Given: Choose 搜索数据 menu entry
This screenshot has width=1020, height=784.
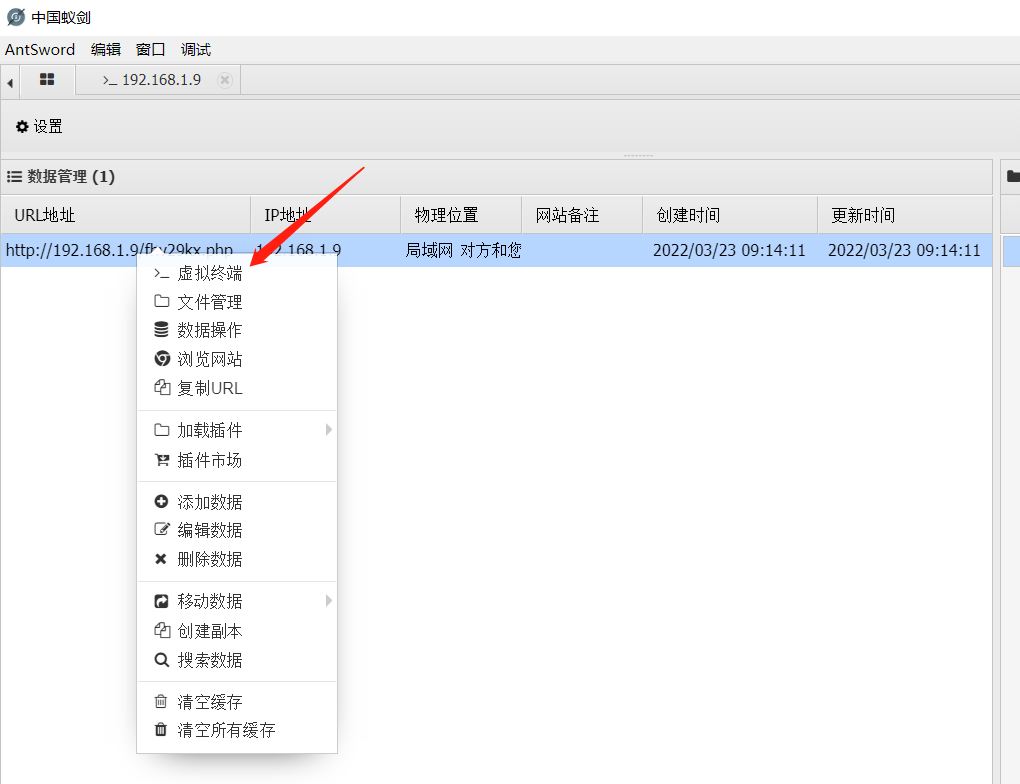Looking at the screenshot, I should (x=237, y=660).
